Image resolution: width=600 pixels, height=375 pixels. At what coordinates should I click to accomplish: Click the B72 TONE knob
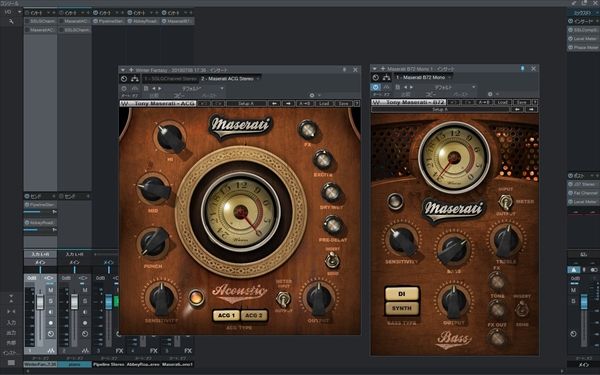point(497,308)
